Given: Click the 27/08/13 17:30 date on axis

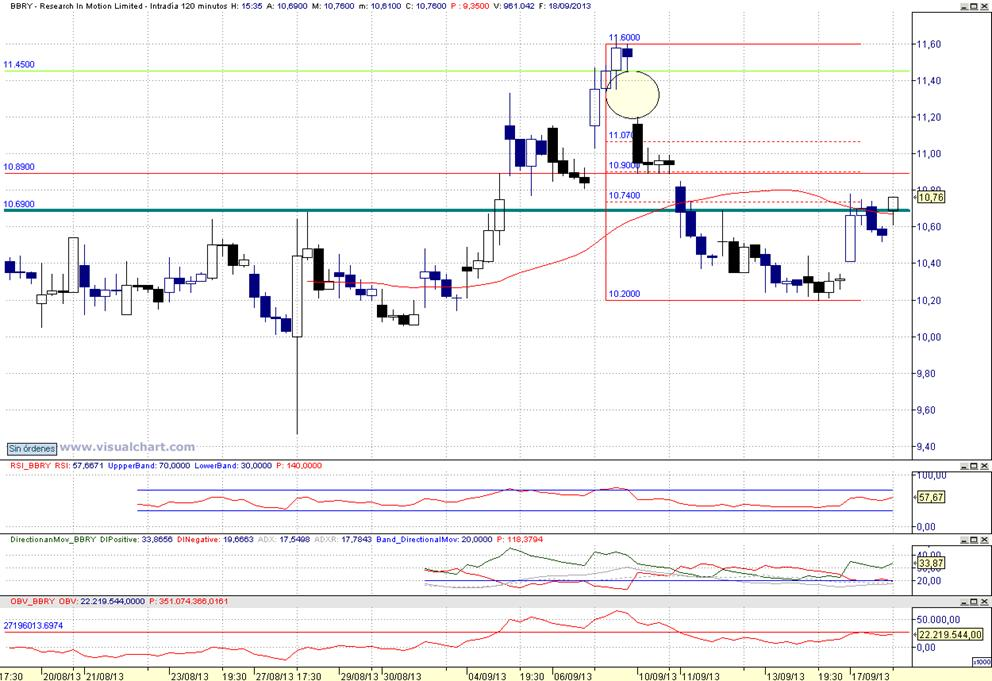Looking at the screenshot, I should (x=288, y=676).
